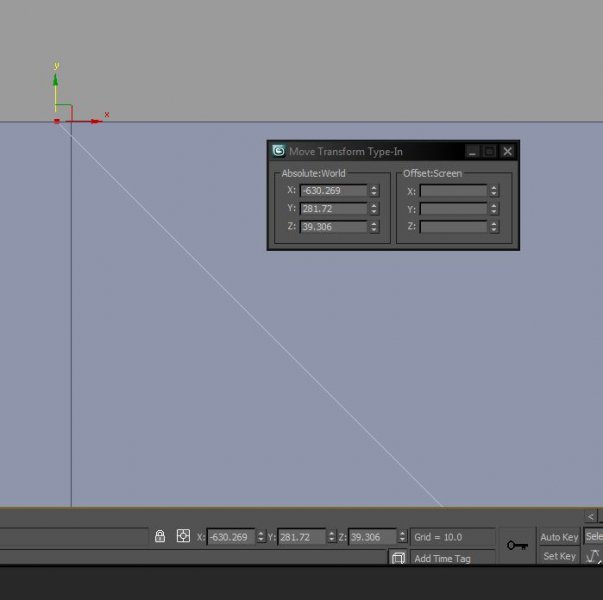Image resolution: width=603 pixels, height=600 pixels.
Task: Toggle Auto Key animation mode
Action: (x=559, y=537)
